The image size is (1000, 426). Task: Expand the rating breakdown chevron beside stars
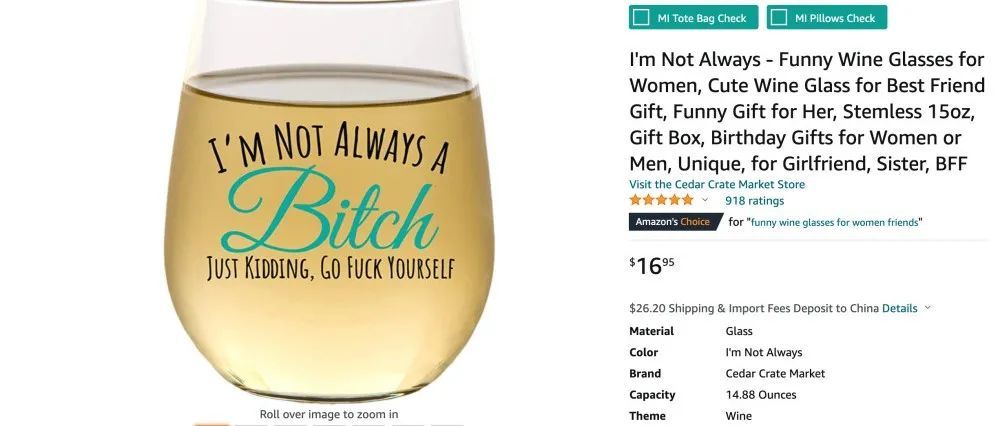tap(705, 200)
